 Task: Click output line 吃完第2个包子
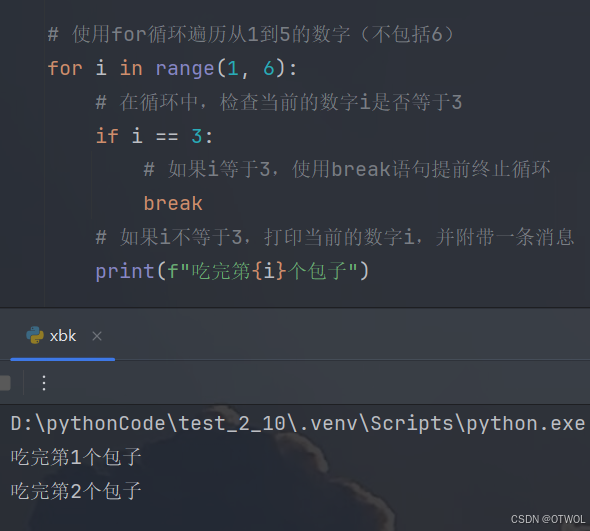click(76, 491)
